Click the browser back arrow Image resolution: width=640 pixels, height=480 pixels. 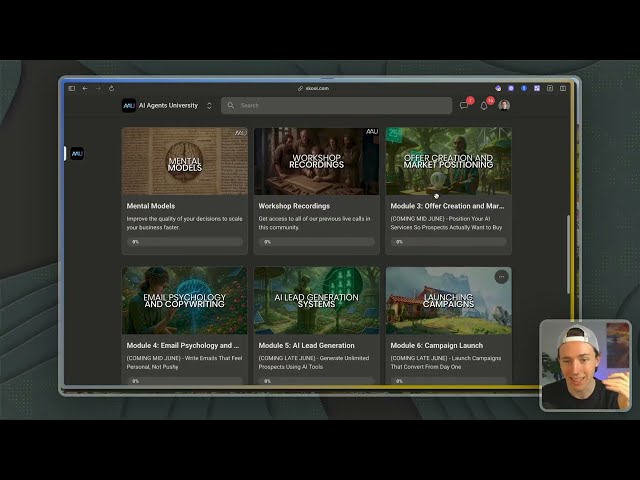85,88
